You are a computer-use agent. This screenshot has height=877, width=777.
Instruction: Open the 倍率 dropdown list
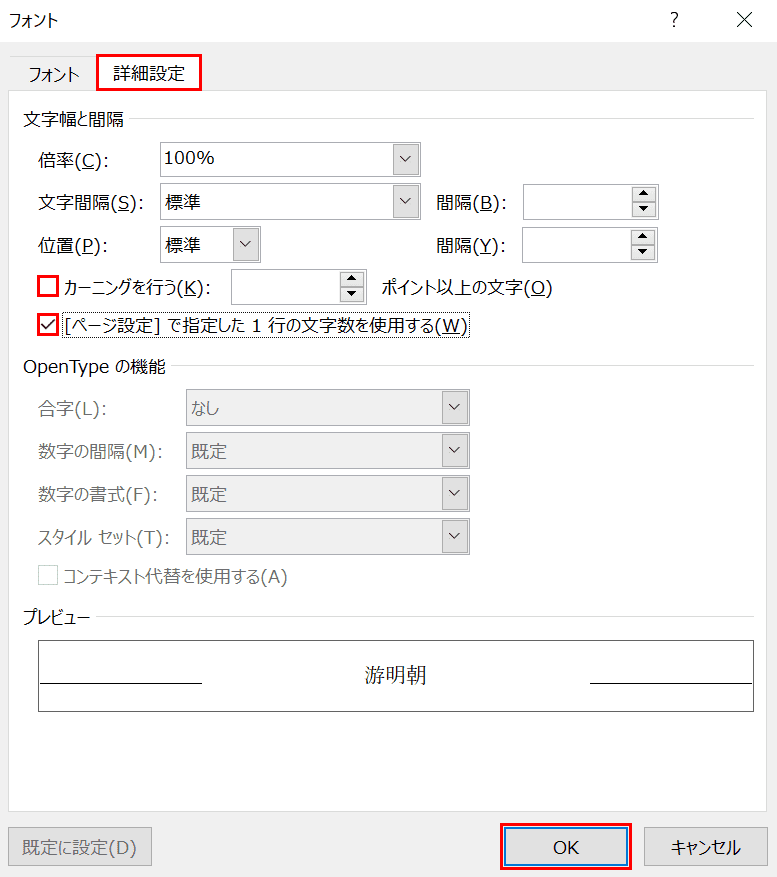[x=406, y=159]
